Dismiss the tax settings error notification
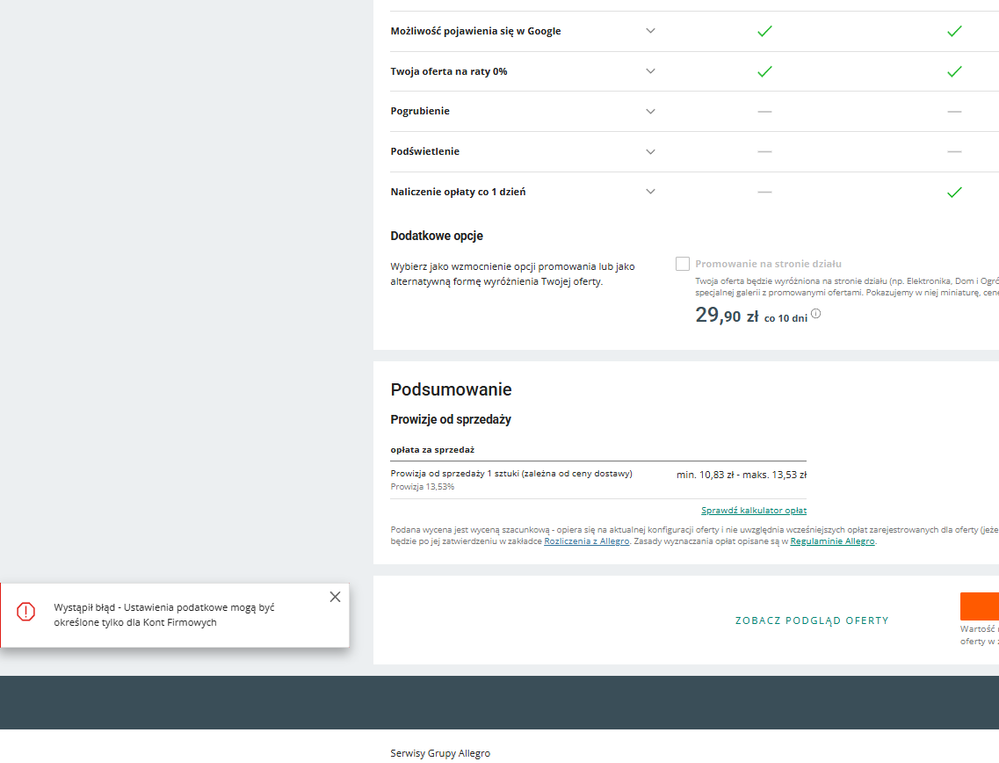Screen dimensions: 999x763 coord(335,596)
